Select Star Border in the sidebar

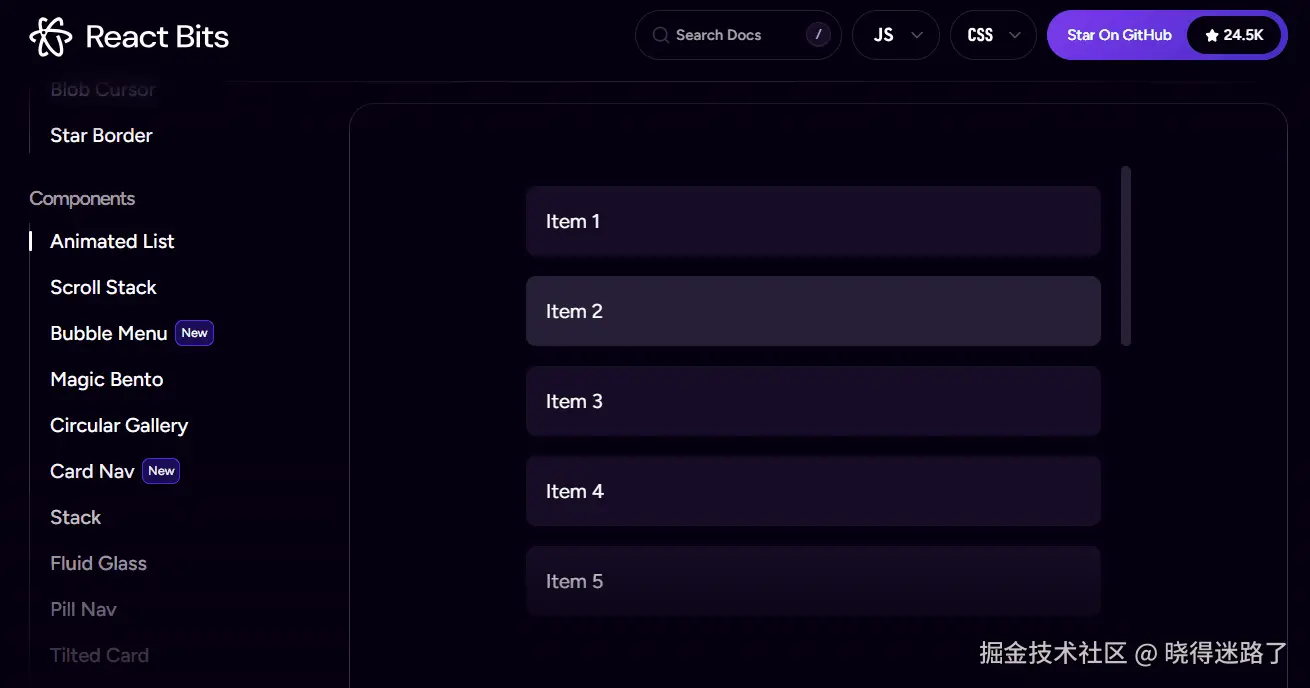point(101,135)
